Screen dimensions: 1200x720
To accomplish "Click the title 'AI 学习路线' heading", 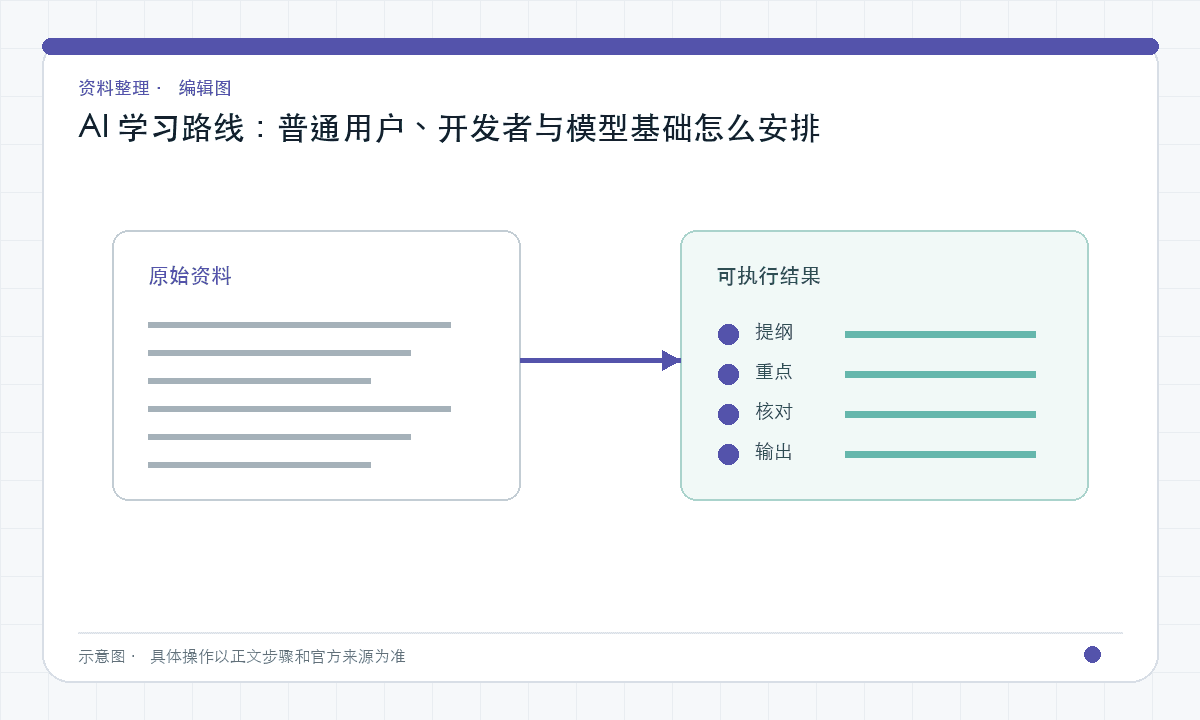I will click(449, 129).
